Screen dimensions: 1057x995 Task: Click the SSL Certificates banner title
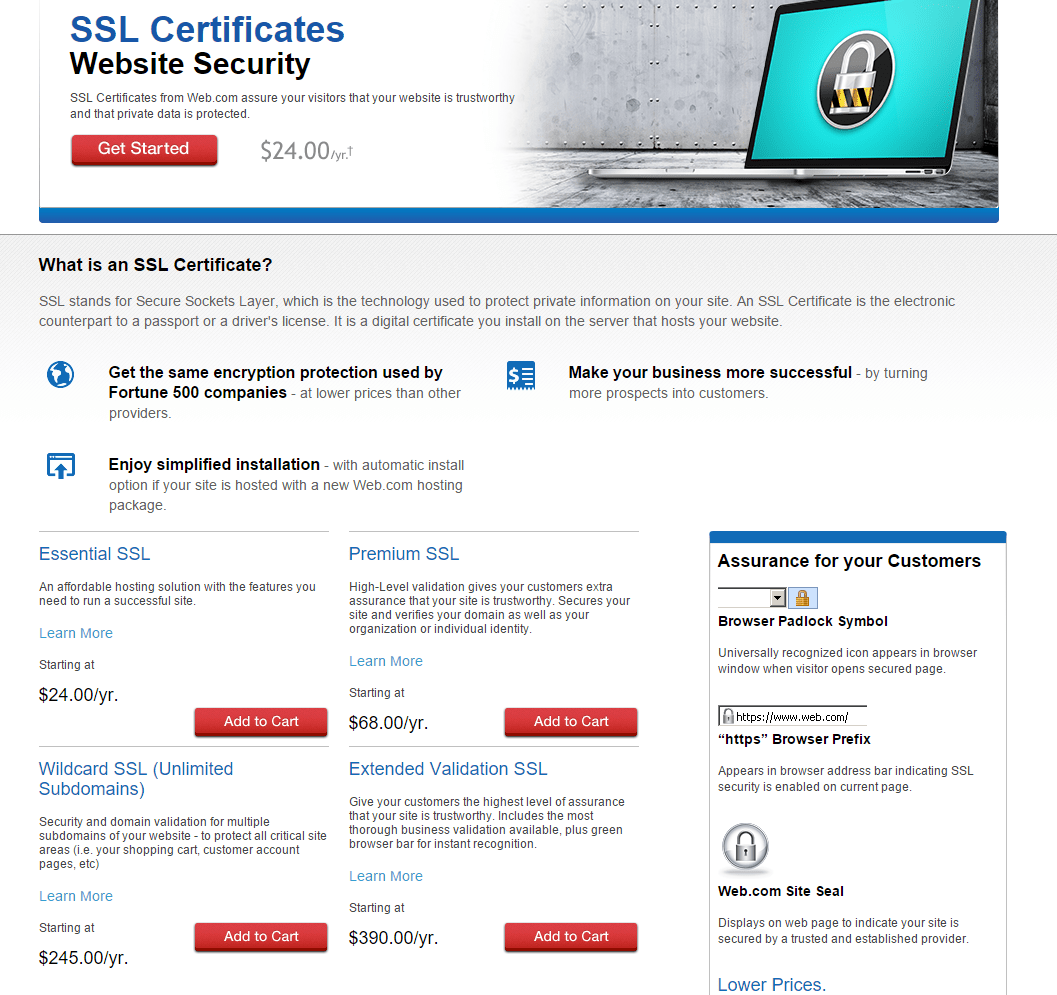click(208, 30)
